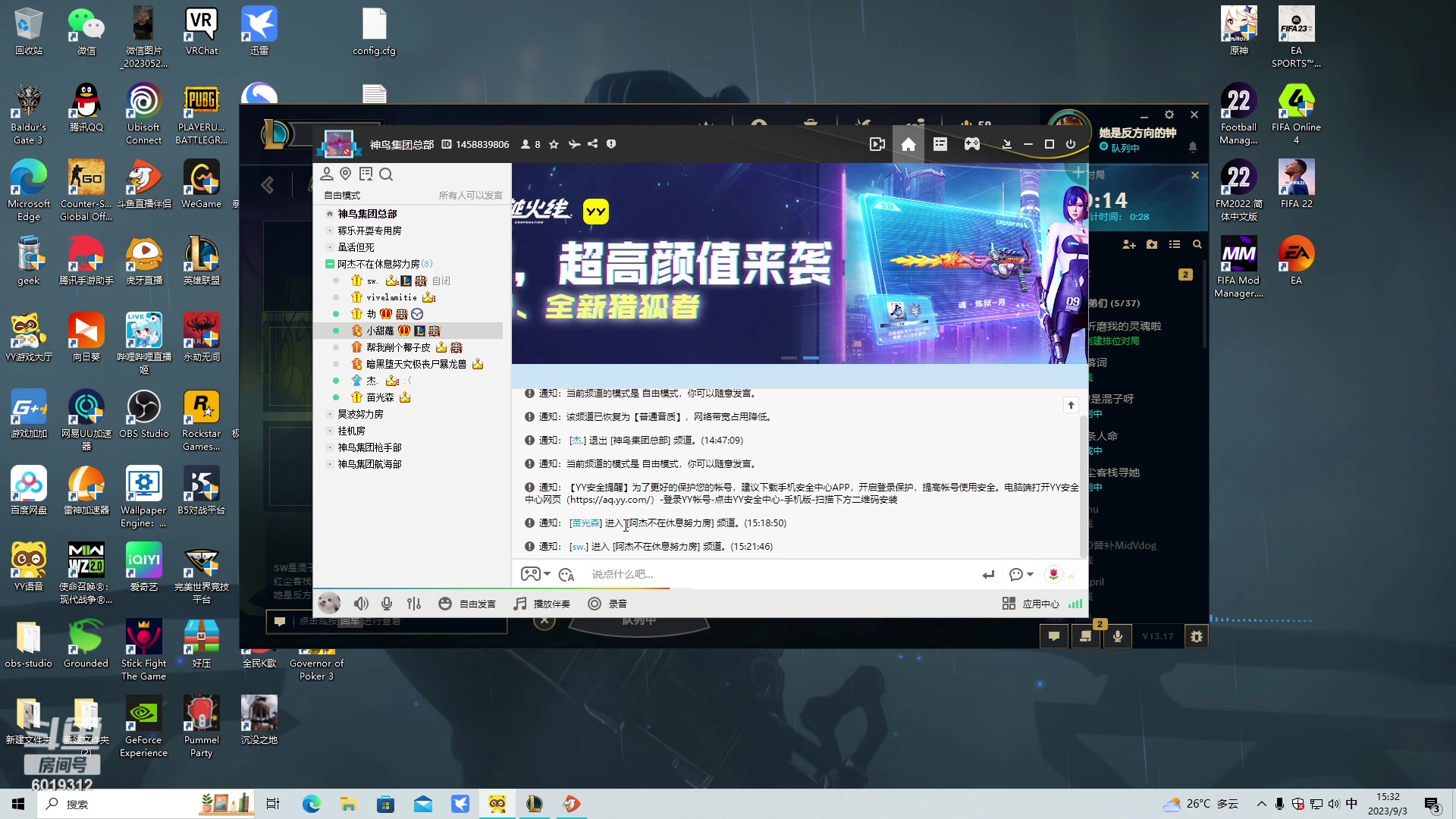Click the emoji/font icon beside chat input
Image resolution: width=1456 pixels, height=819 pixels.
pyautogui.click(x=566, y=575)
